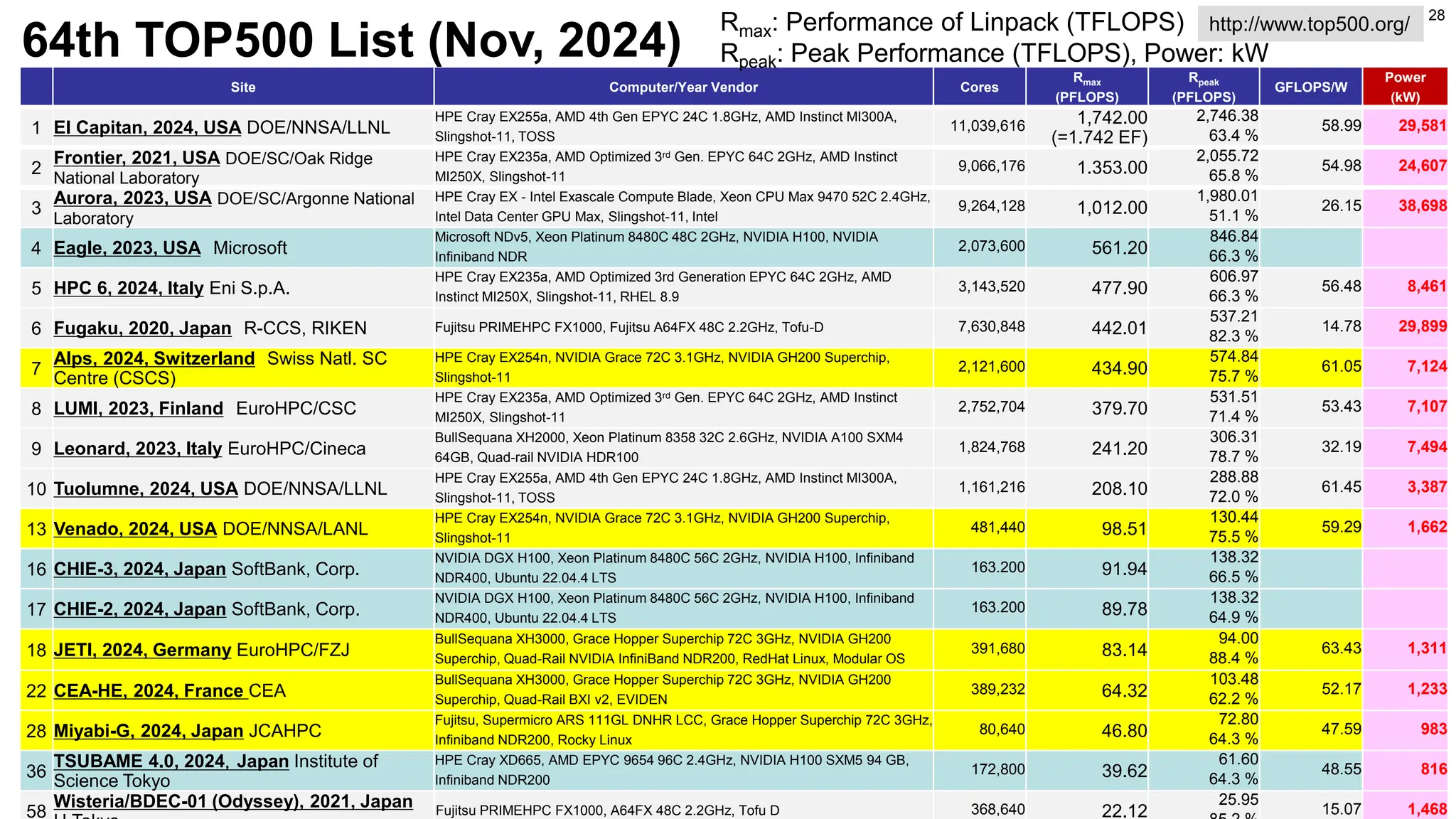Select the power value 1,233
The width and height of the screenshot is (1456, 819).
pos(1427,689)
